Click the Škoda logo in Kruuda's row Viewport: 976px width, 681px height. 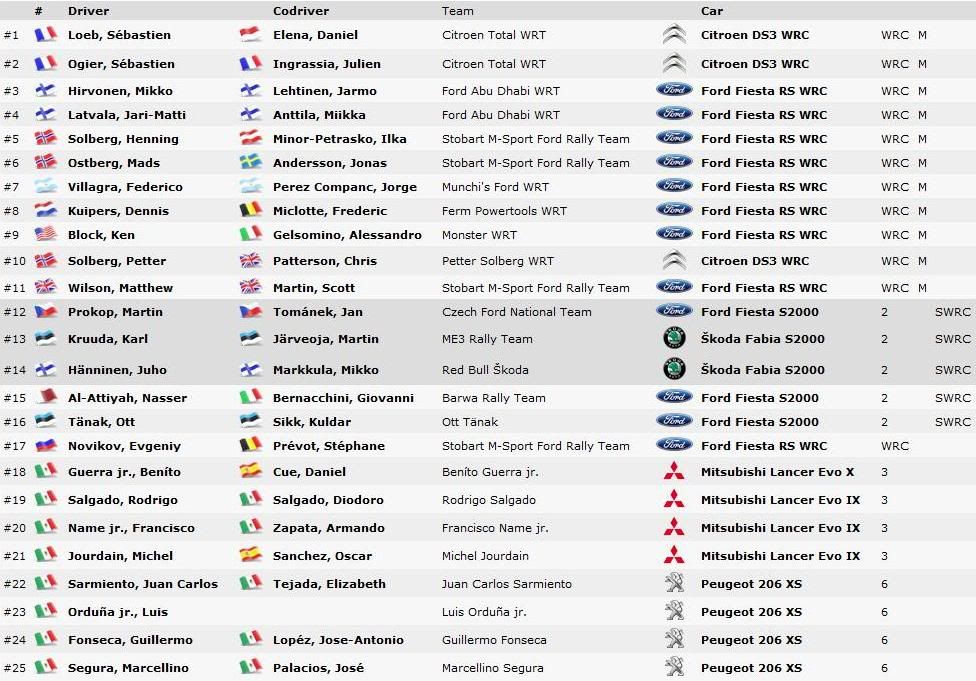[674, 339]
